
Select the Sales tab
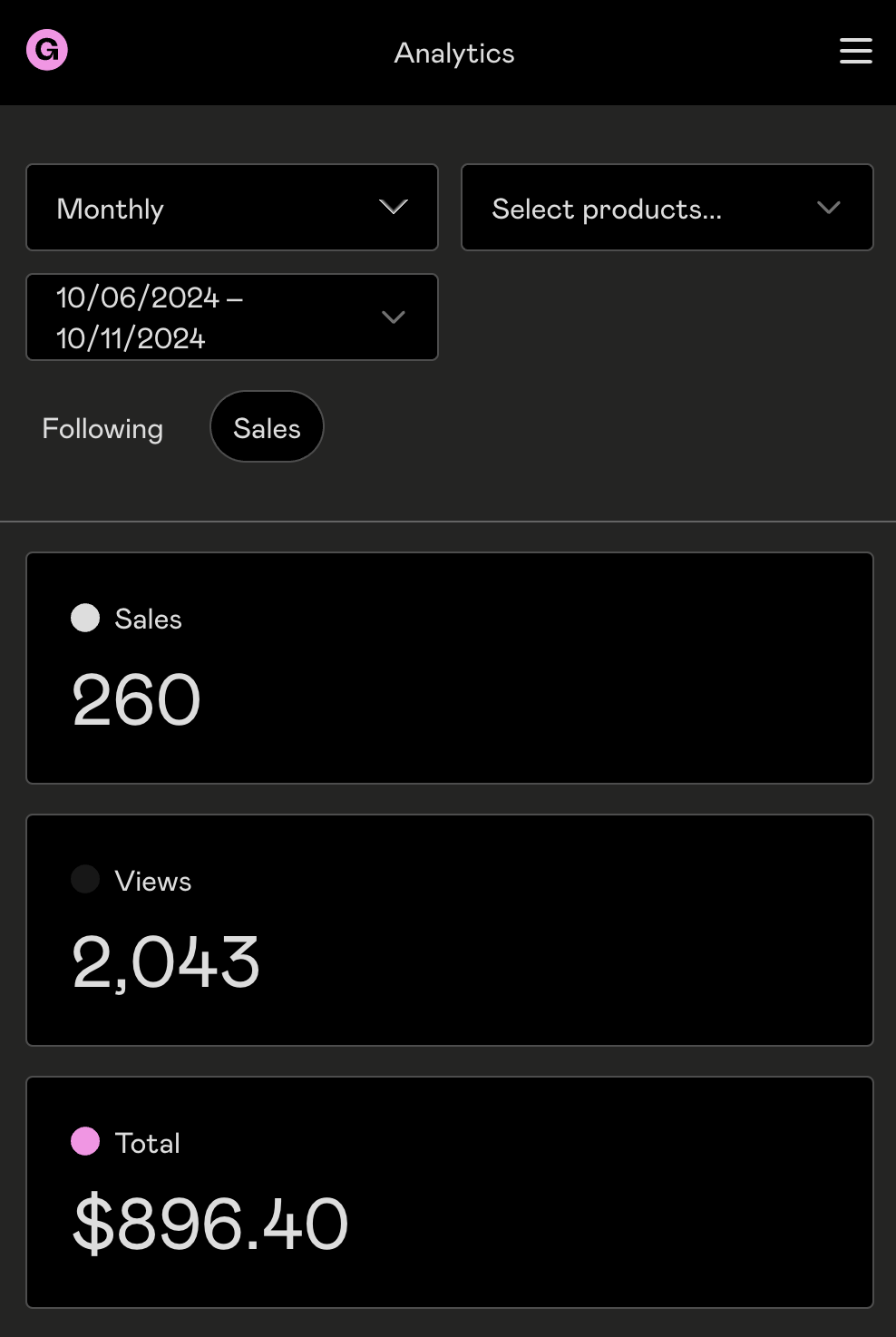click(x=267, y=427)
